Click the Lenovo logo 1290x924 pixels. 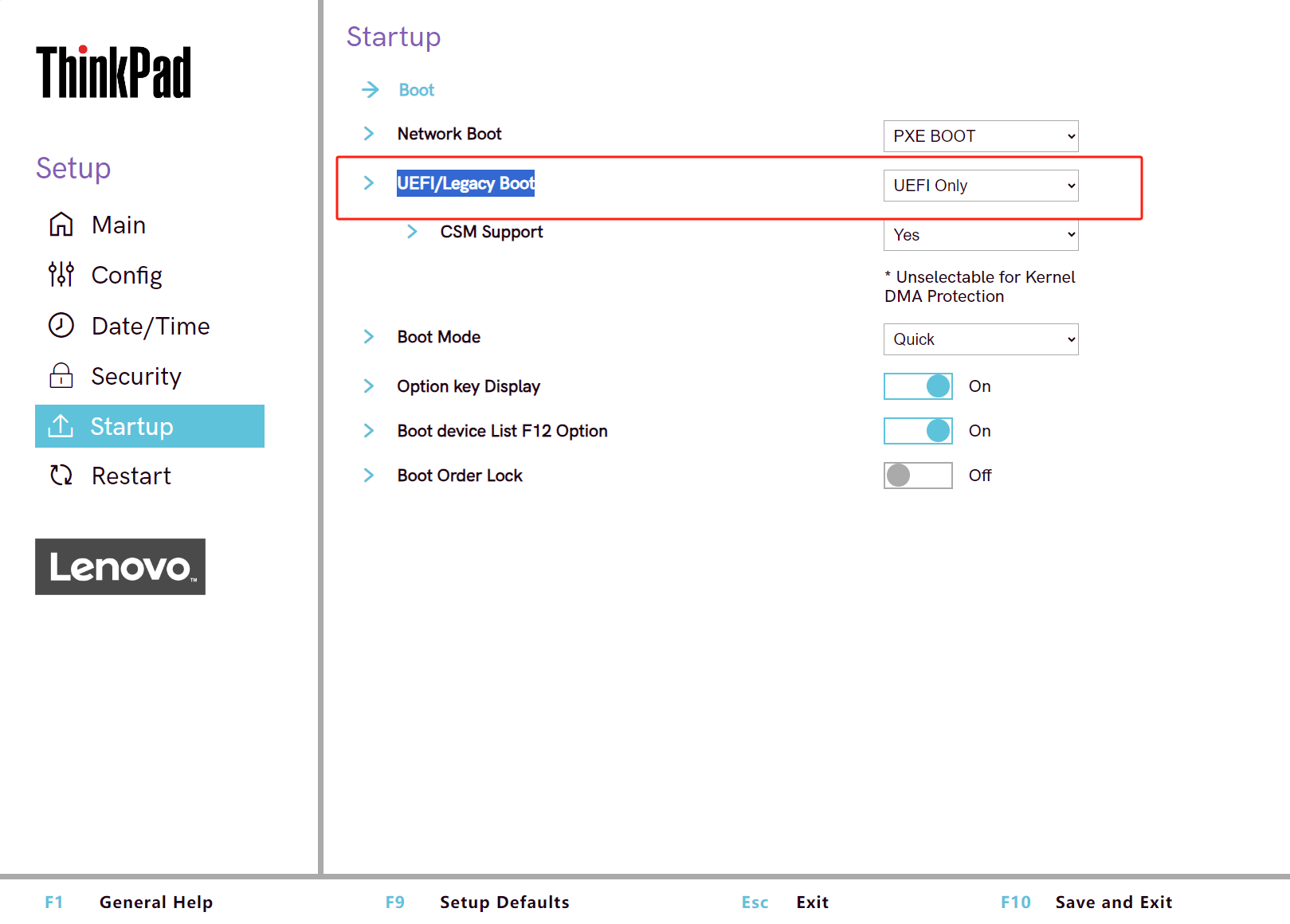(x=120, y=566)
